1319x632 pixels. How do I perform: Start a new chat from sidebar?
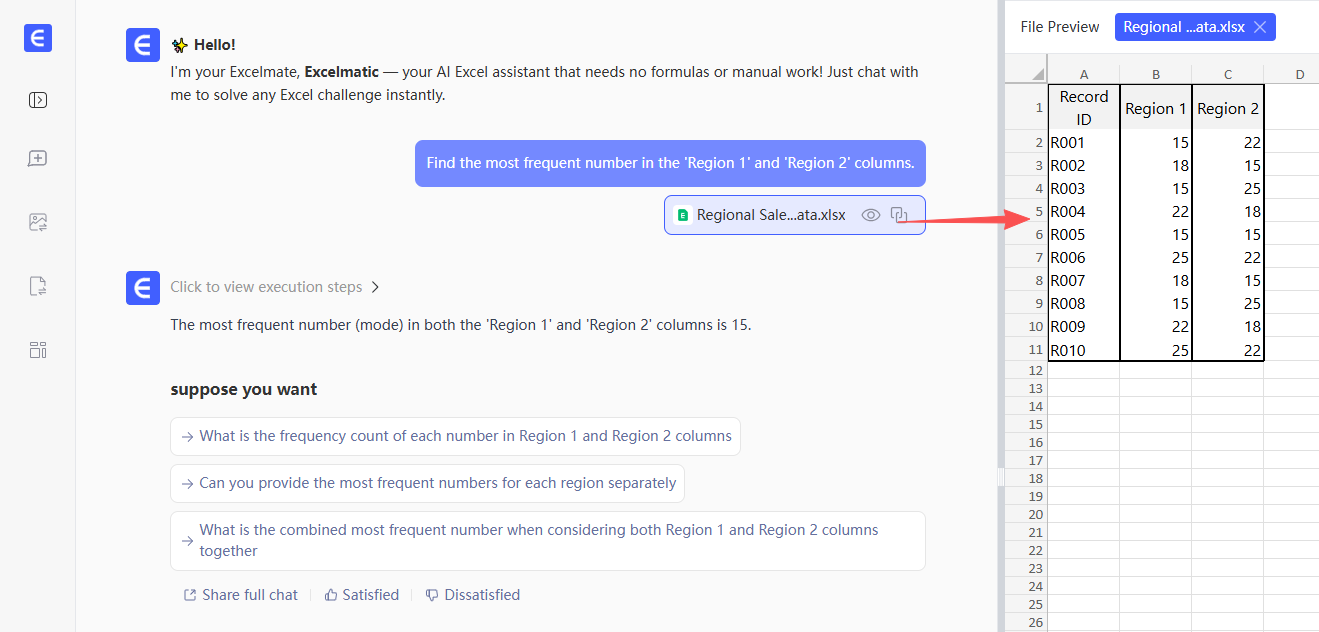pos(38,159)
